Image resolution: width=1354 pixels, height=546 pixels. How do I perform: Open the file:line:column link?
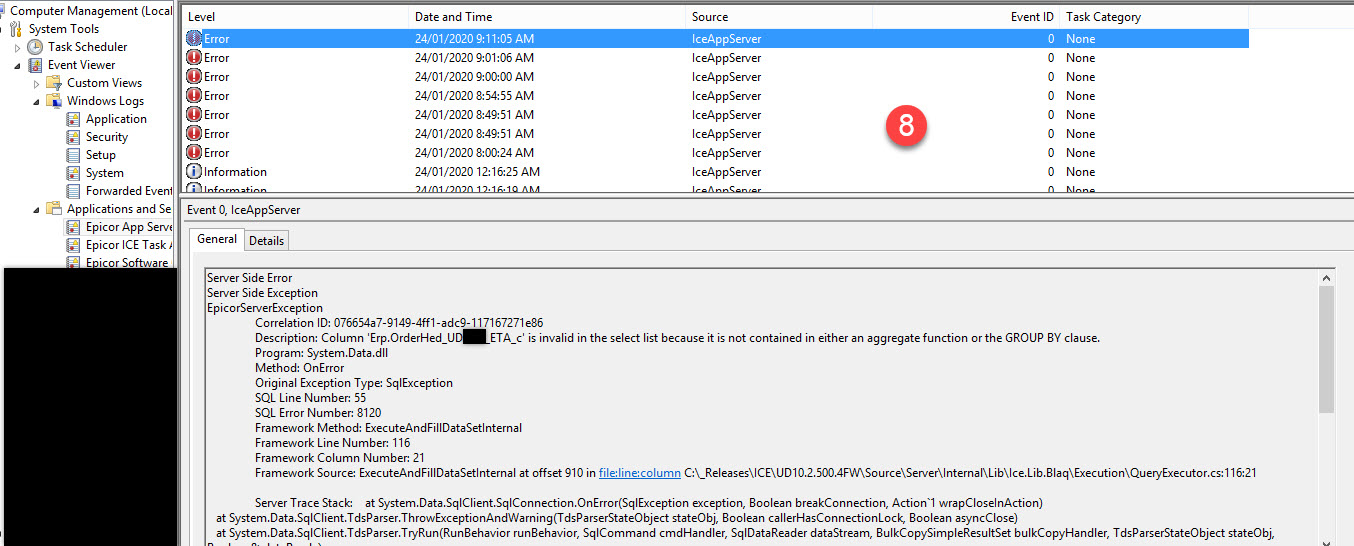(640, 473)
